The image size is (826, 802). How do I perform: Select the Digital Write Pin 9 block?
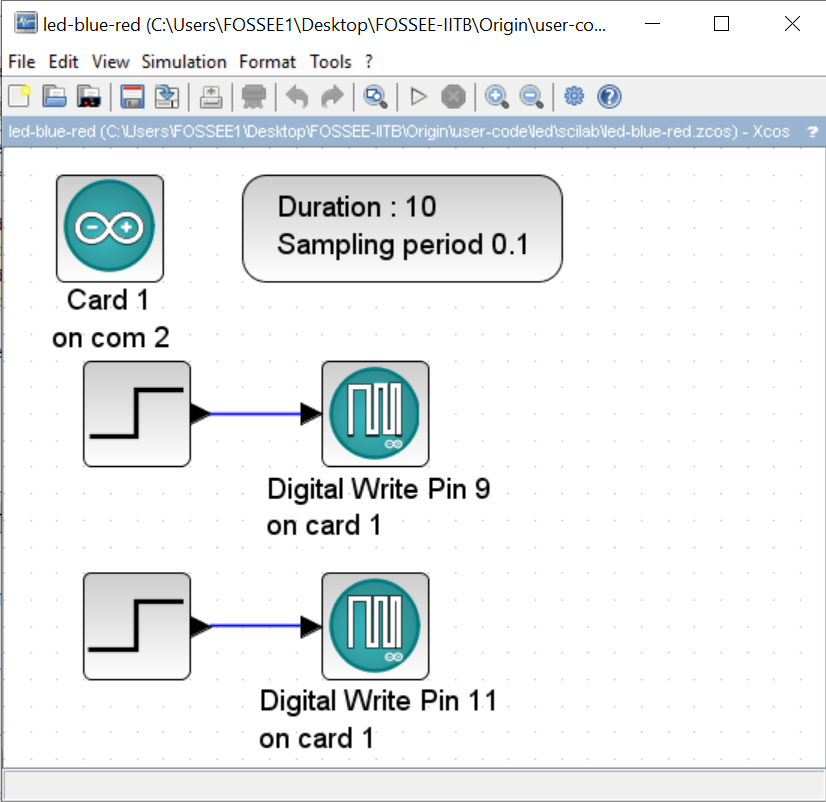pyautogui.click(x=375, y=414)
